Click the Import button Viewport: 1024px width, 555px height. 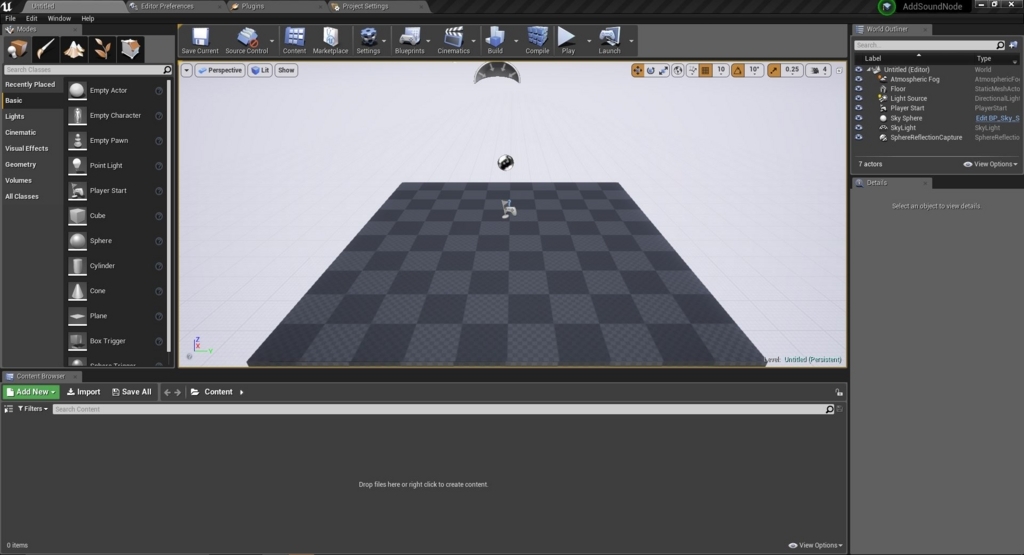click(x=84, y=392)
